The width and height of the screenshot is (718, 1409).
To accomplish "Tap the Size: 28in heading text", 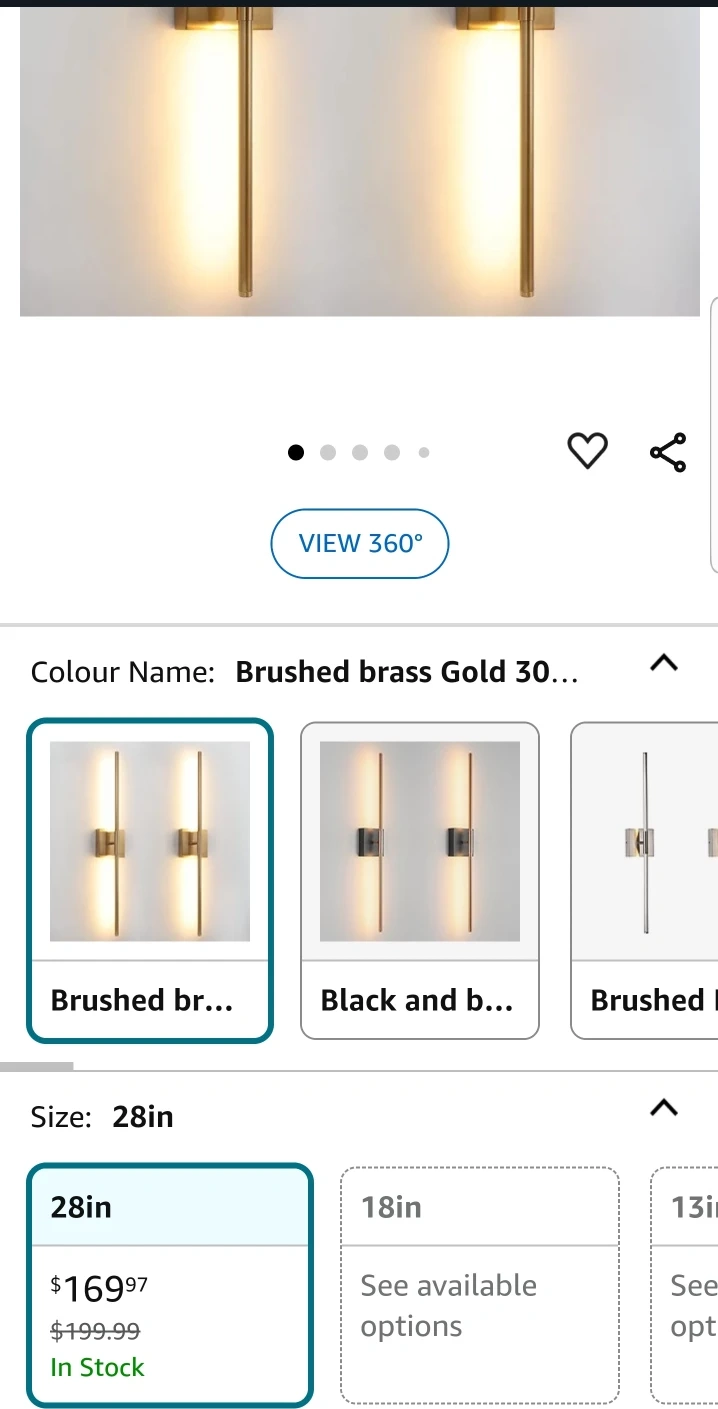I will coord(102,1117).
